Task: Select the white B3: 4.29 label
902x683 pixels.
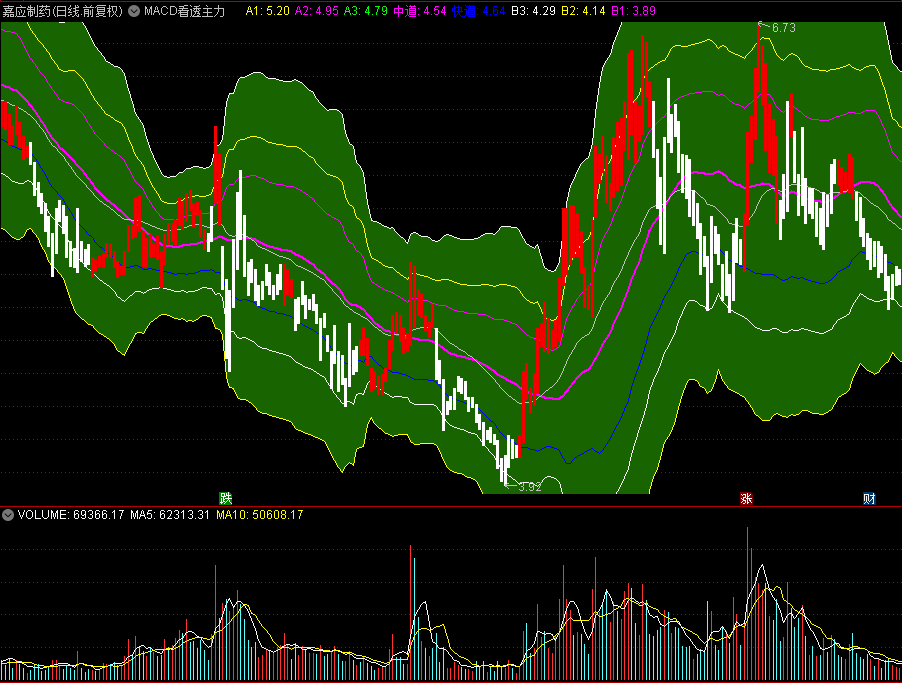Action: [532, 11]
